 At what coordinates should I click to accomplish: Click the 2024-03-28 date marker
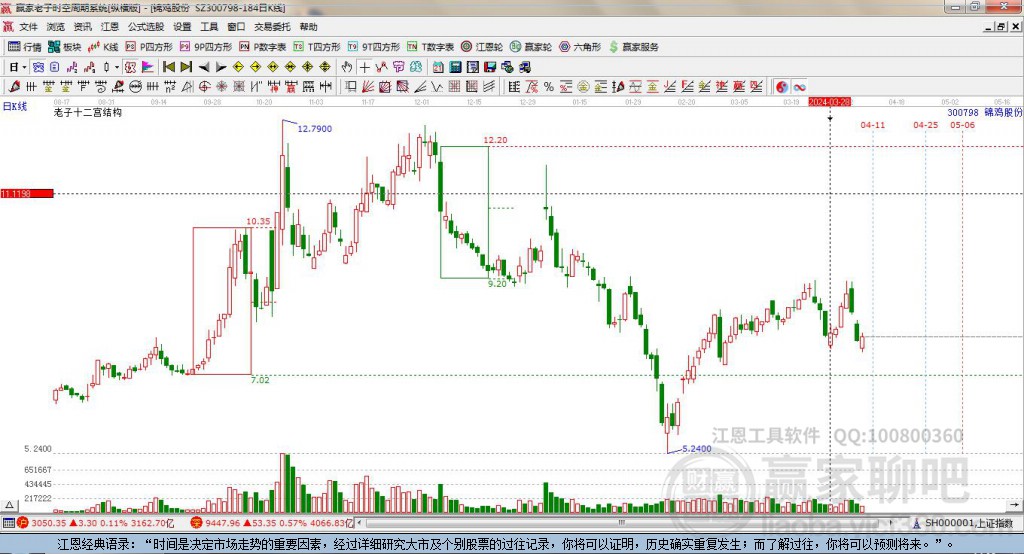pos(829,102)
